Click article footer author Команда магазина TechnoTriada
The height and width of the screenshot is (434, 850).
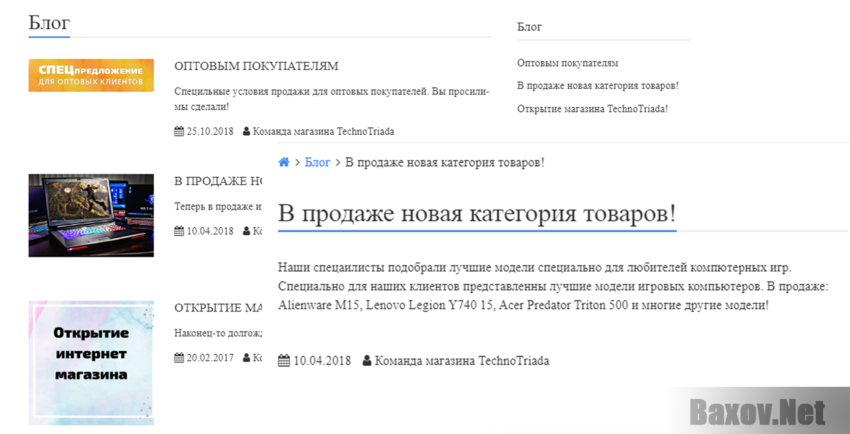[462, 360]
